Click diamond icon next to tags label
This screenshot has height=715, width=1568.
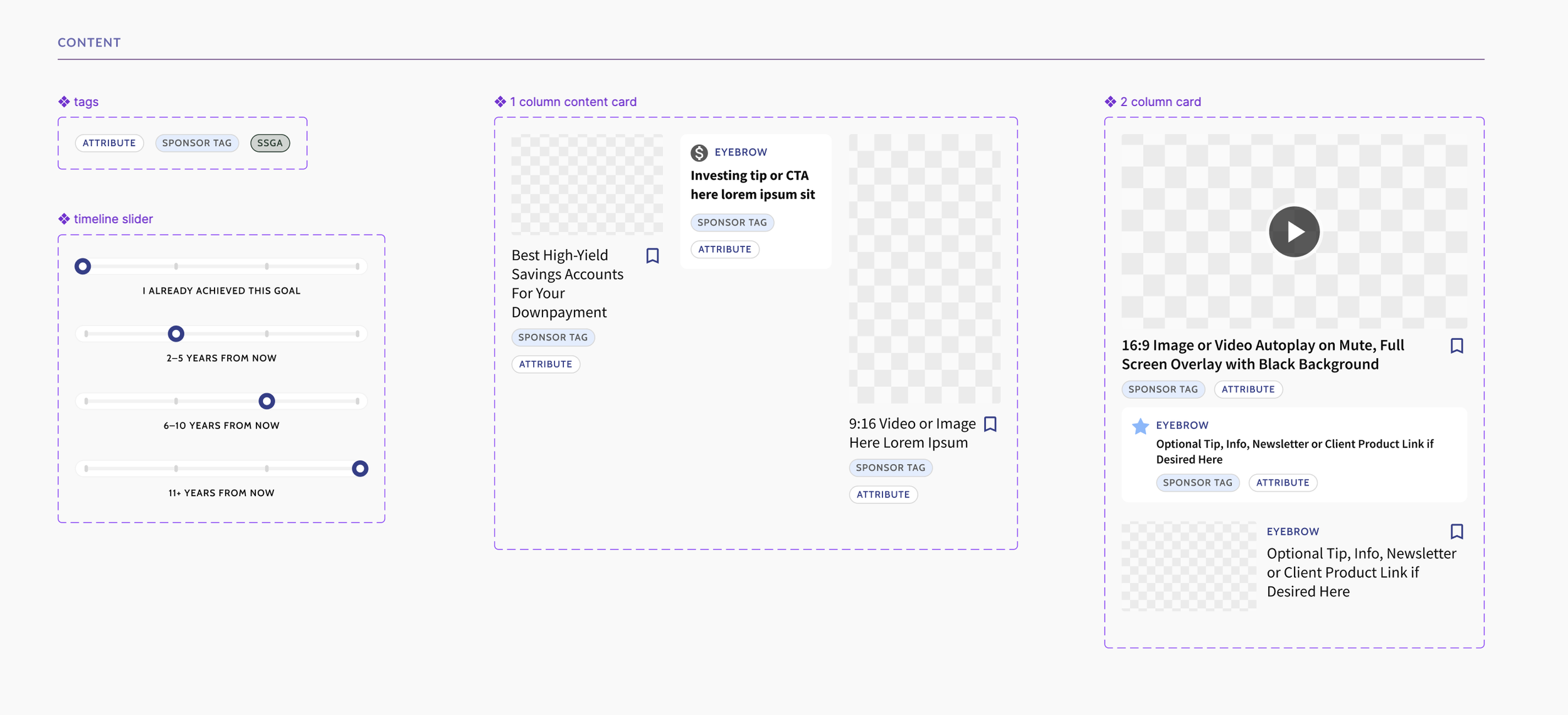click(64, 102)
